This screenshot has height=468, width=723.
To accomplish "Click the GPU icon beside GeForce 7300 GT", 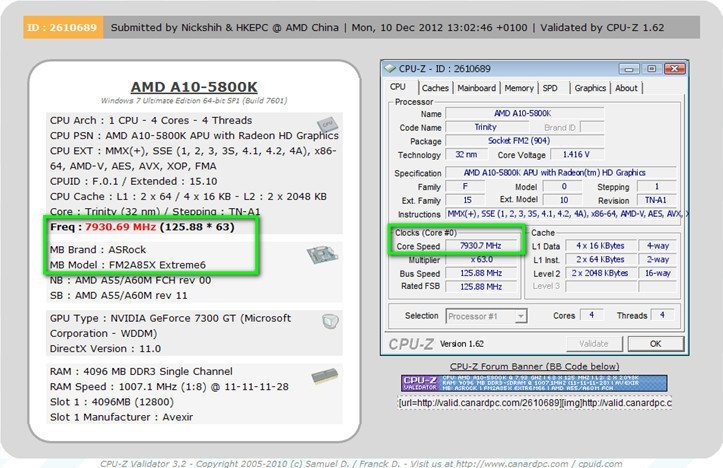I will pos(328,321).
